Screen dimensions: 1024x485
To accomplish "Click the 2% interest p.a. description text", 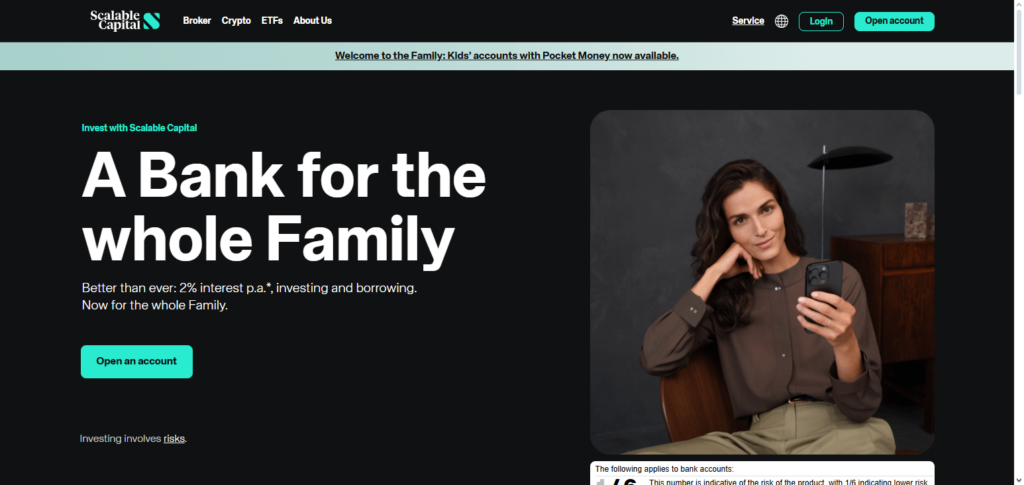I will tap(249, 296).
